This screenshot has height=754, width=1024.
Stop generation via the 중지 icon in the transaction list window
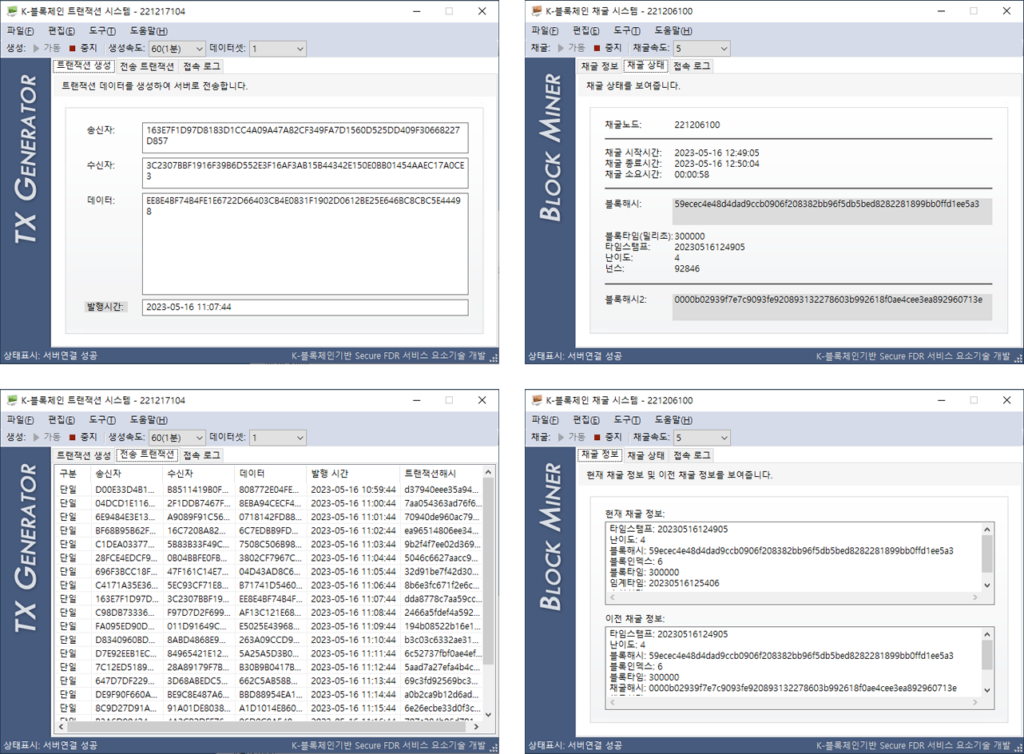click(x=72, y=438)
